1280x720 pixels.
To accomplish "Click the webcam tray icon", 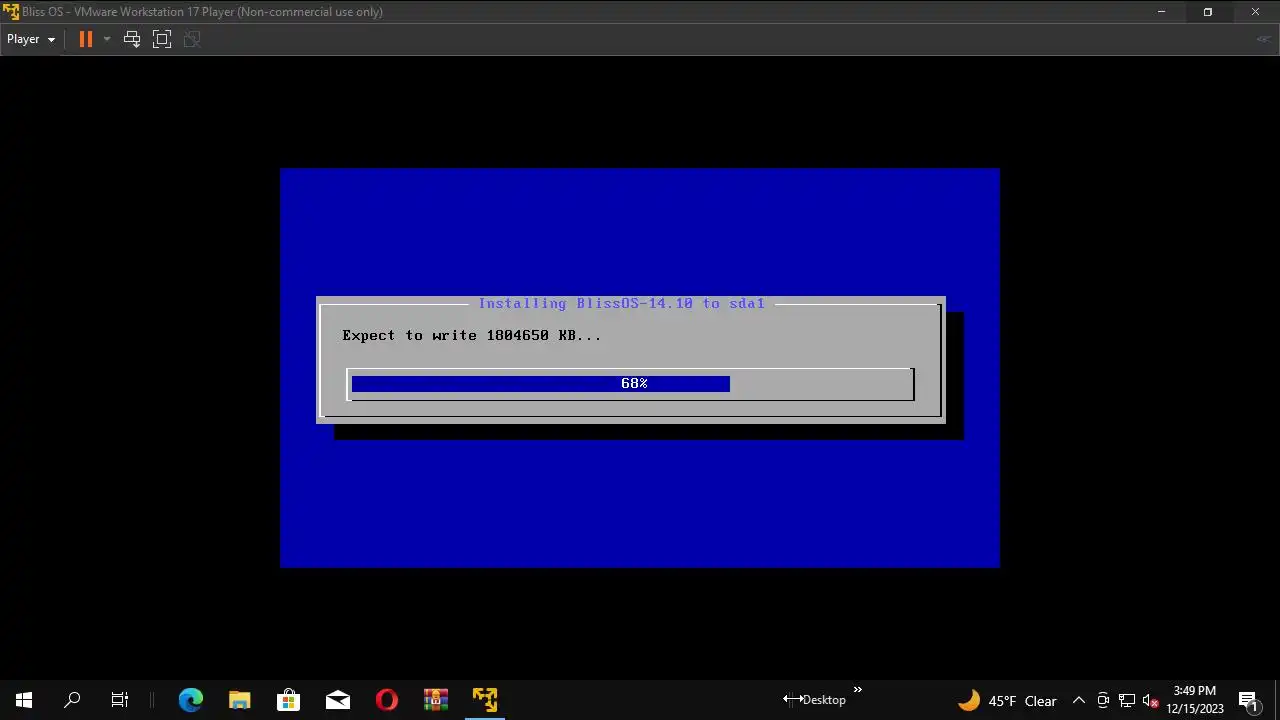I will pos(1103,700).
